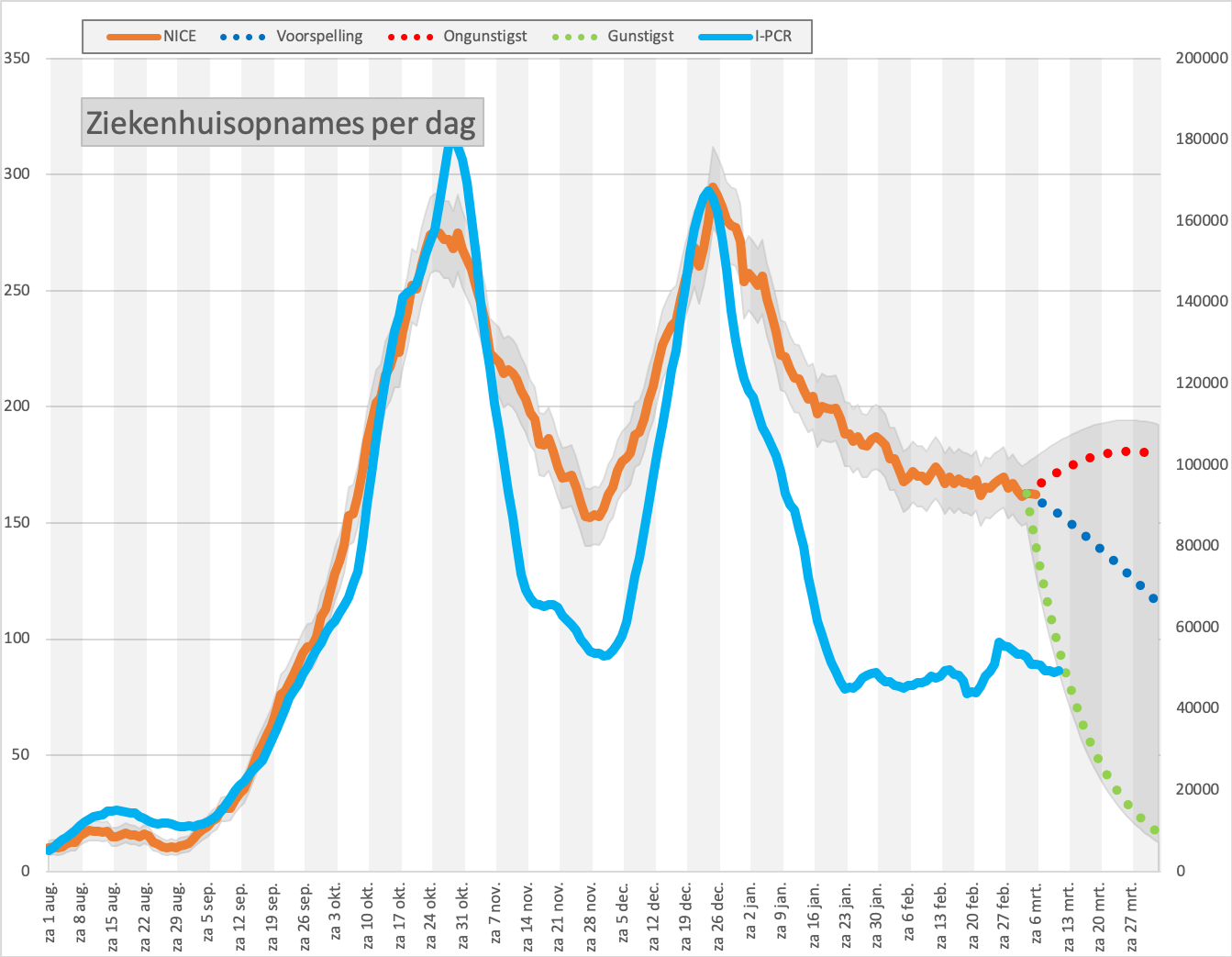Click the 100000 right axis label
This screenshot has width=1232, height=957.
coord(1201,464)
